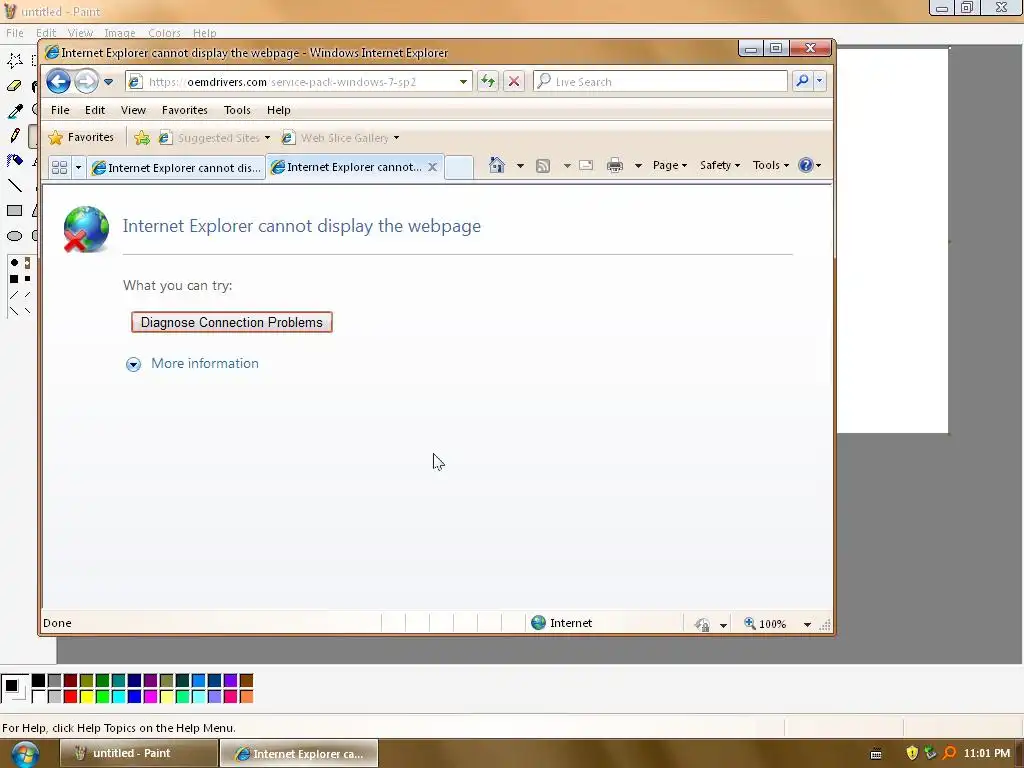Expand the Suggested Sites dropdown
The image size is (1024, 768).
coord(267,138)
